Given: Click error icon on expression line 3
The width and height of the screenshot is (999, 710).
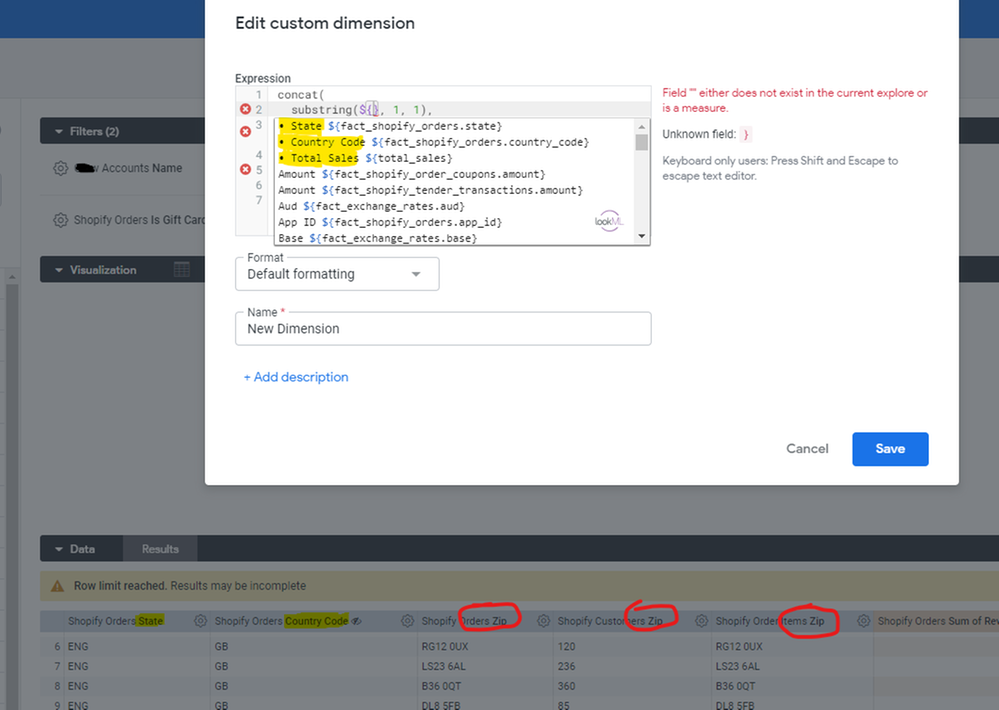Looking at the screenshot, I should point(245,131).
